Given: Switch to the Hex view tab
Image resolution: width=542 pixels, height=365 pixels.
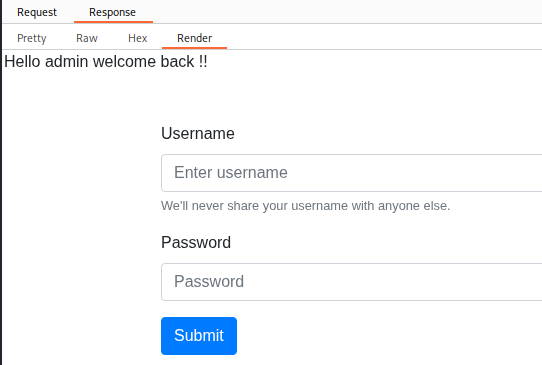Looking at the screenshot, I should [x=138, y=38].
